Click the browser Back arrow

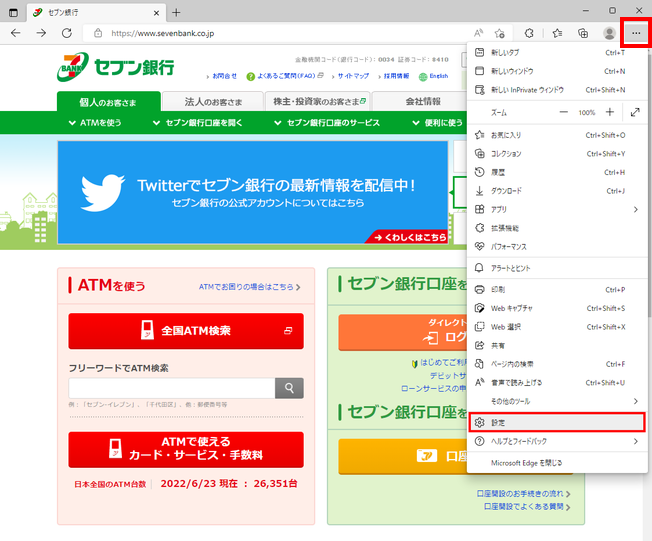(16, 33)
